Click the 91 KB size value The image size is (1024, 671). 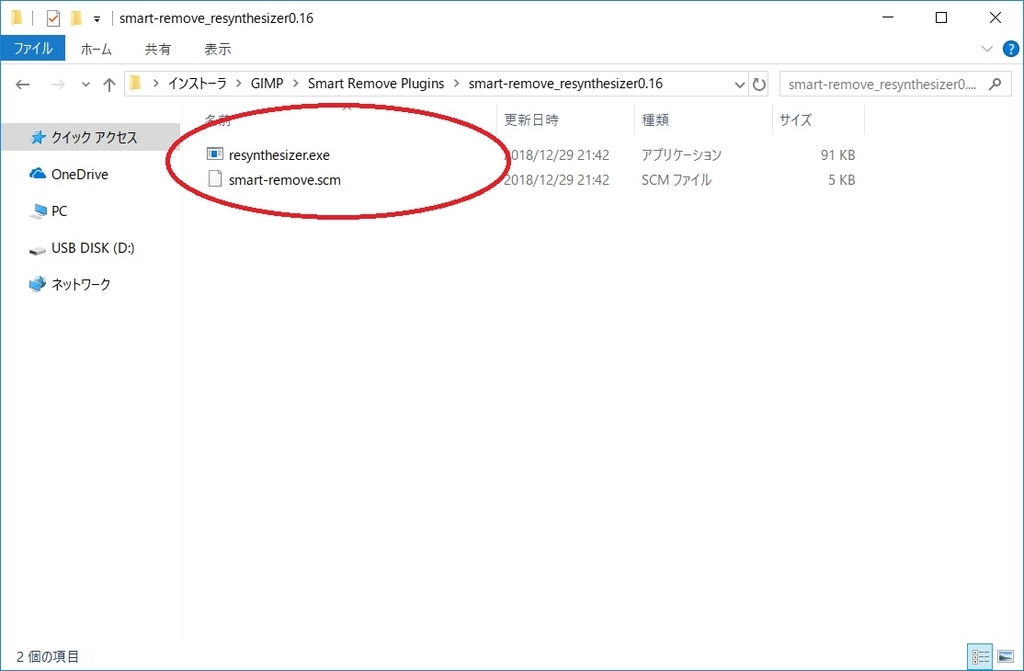pyautogui.click(x=838, y=155)
